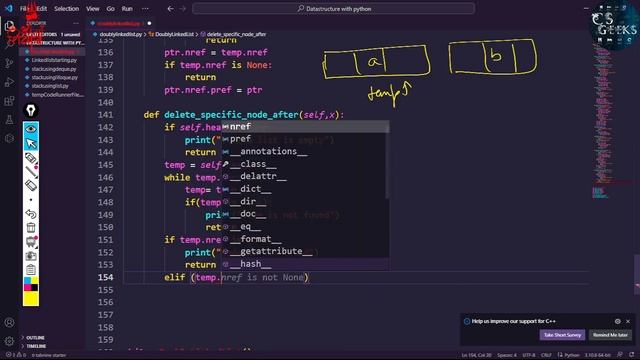Viewport: 640px width, 360px height.
Task: Select the cursor arrow annotation tool
Action: tap(31, 143)
